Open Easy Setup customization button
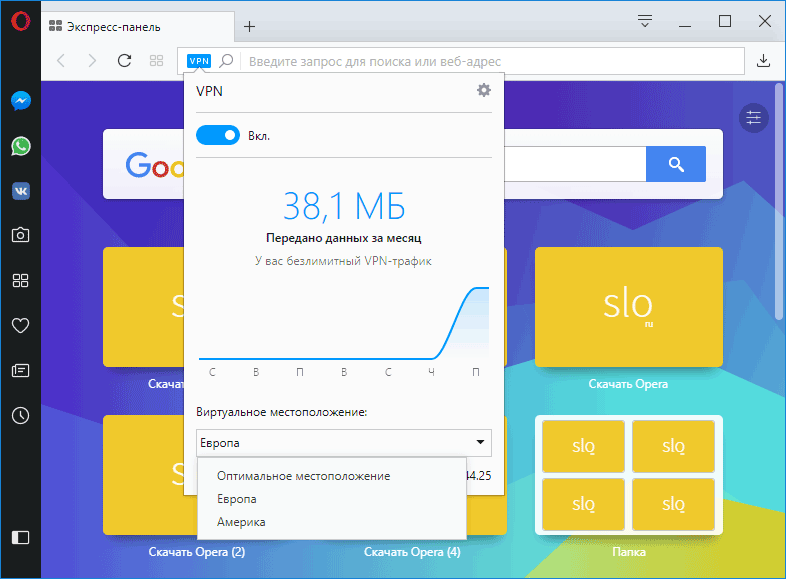Viewport: 786px width, 579px height. click(x=753, y=118)
